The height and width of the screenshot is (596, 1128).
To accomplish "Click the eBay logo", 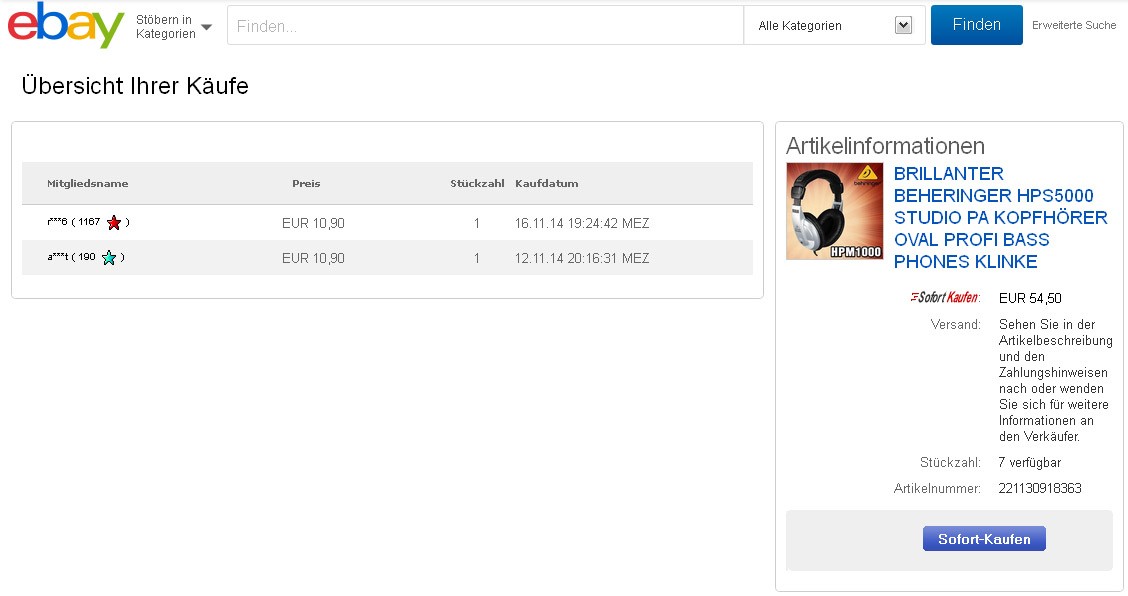I will [66, 26].
